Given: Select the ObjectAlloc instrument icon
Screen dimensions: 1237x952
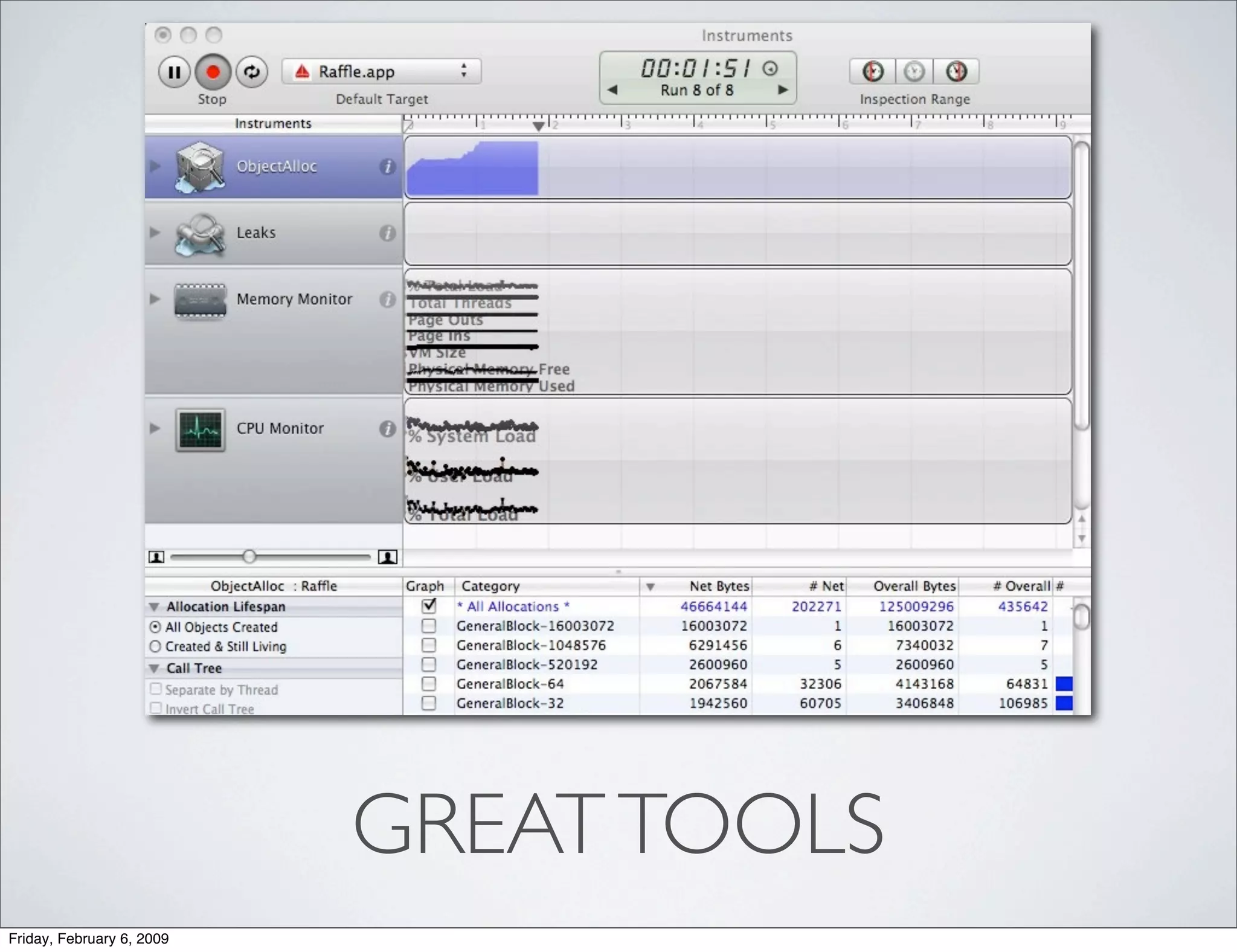Looking at the screenshot, I should click(200, 167).
